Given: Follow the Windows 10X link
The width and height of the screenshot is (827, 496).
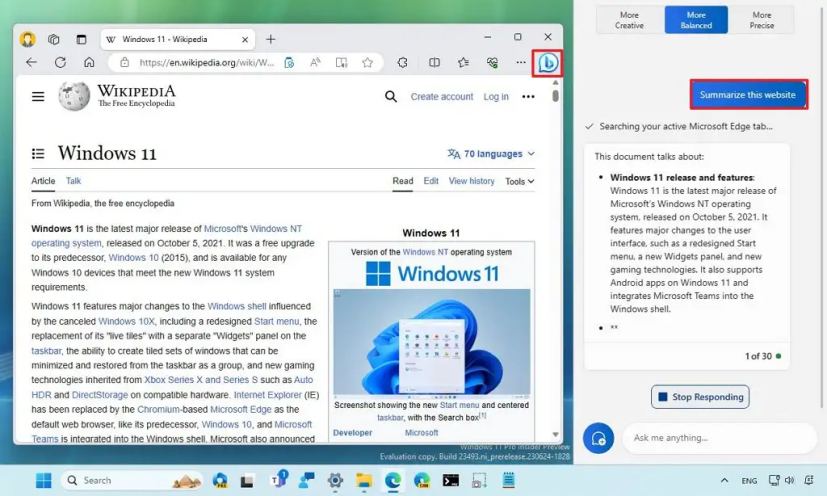Looking at the screenshot, I should pyautogui.click(x=127, y=321).
